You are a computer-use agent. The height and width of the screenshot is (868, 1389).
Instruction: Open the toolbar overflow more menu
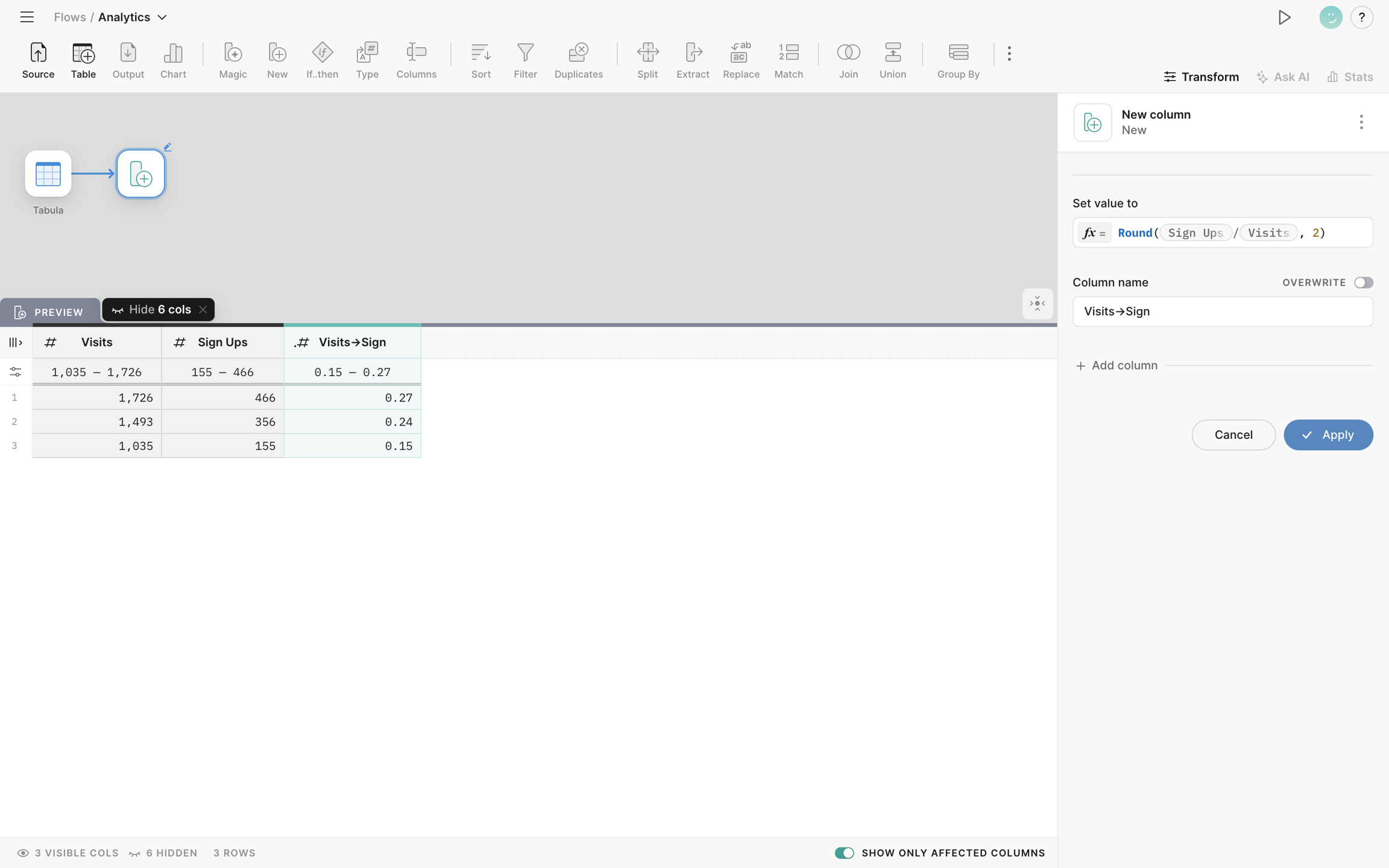coord(1009,54)
